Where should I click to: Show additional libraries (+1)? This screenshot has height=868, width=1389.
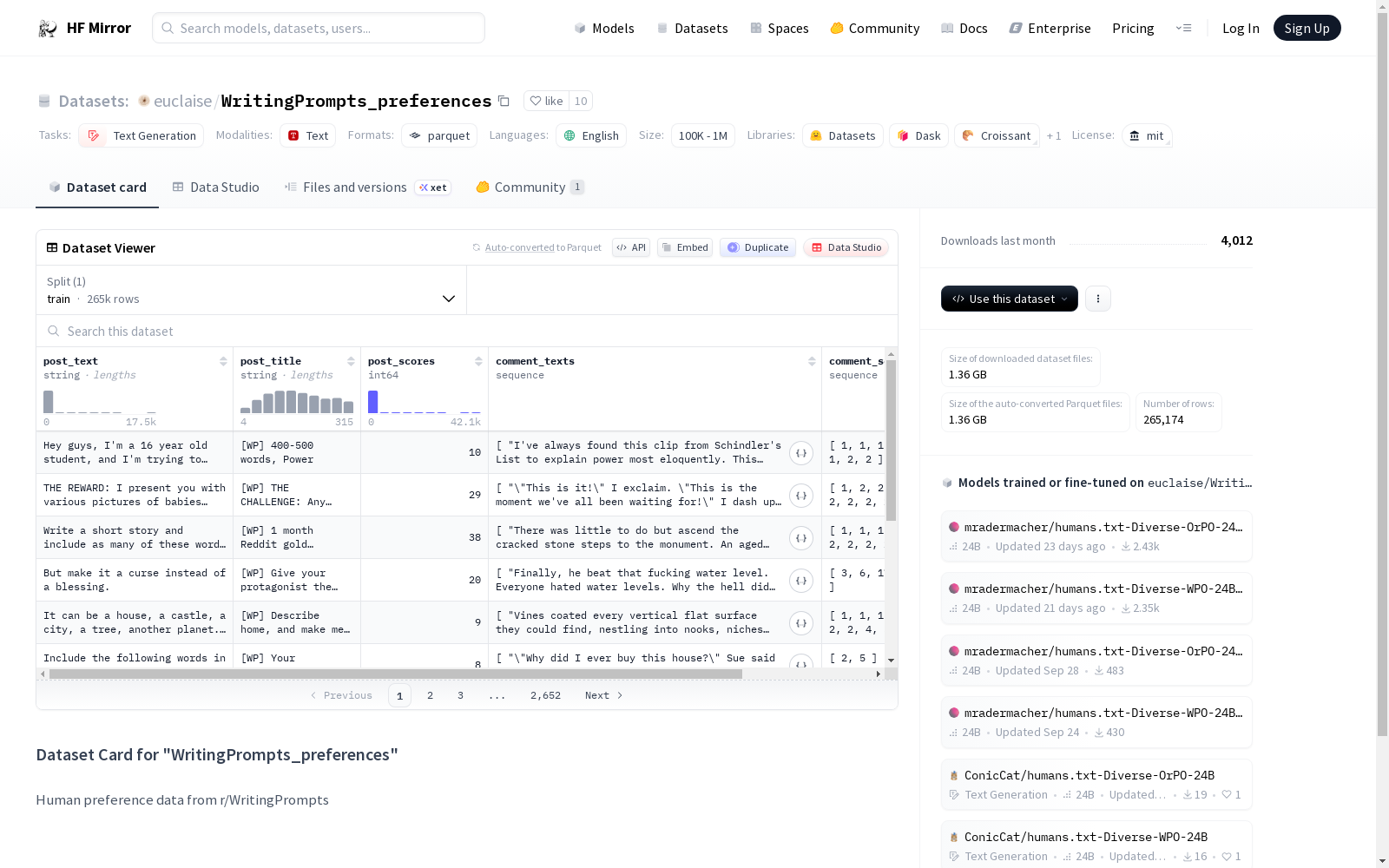pyautogui.click(x=1054, y=135)
